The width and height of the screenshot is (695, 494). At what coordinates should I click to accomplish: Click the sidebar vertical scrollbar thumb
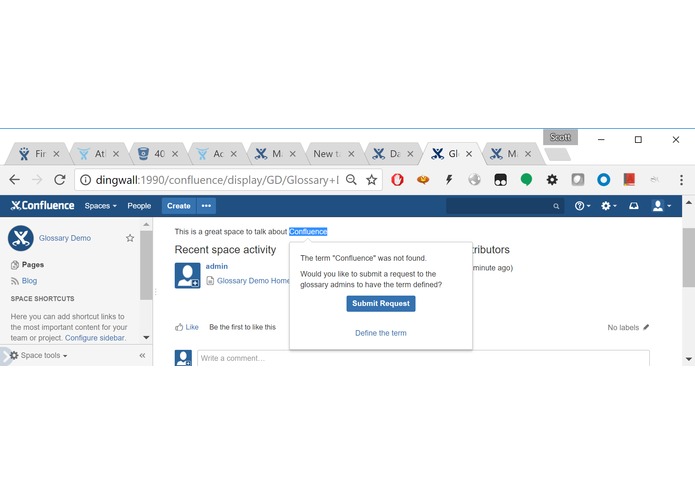146,265
